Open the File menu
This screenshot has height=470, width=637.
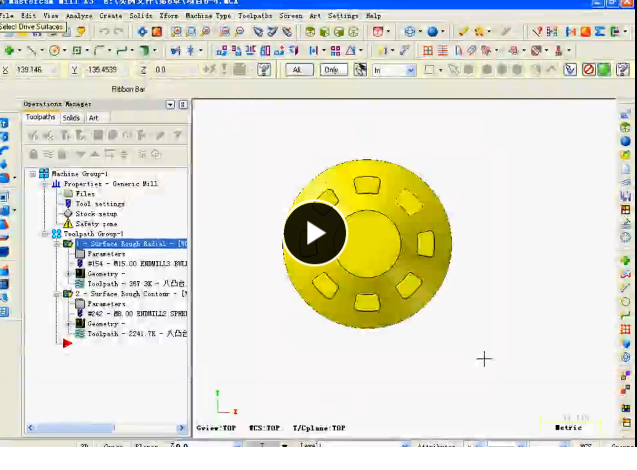(x=6, y=16)
